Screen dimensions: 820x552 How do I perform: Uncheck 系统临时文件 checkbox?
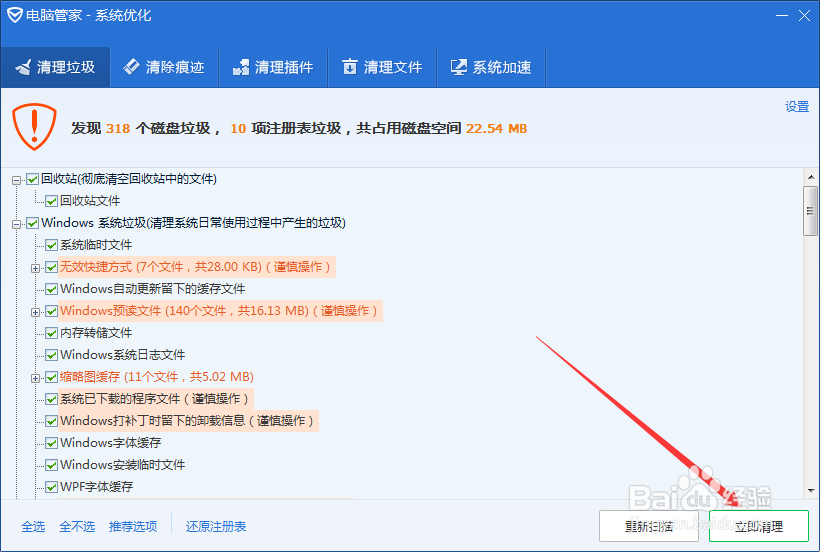(x=51, y=245)
